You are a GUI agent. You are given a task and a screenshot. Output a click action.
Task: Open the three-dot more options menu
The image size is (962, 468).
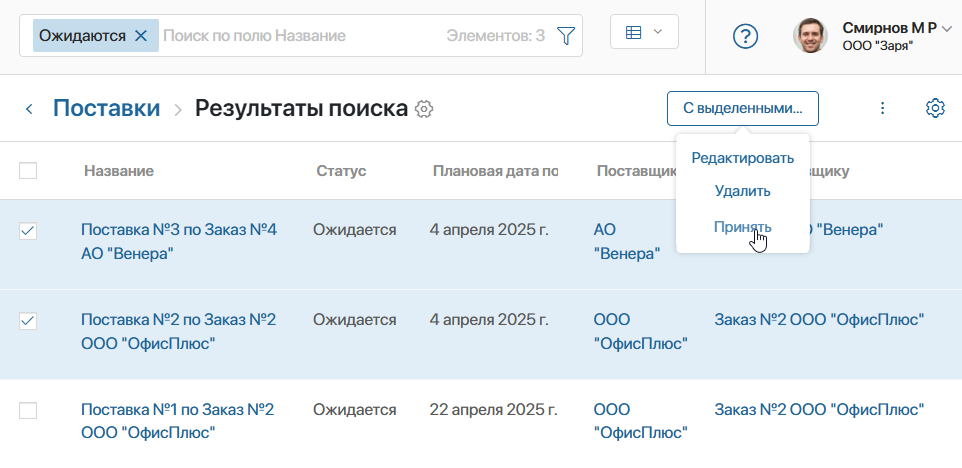coord(882,108)
